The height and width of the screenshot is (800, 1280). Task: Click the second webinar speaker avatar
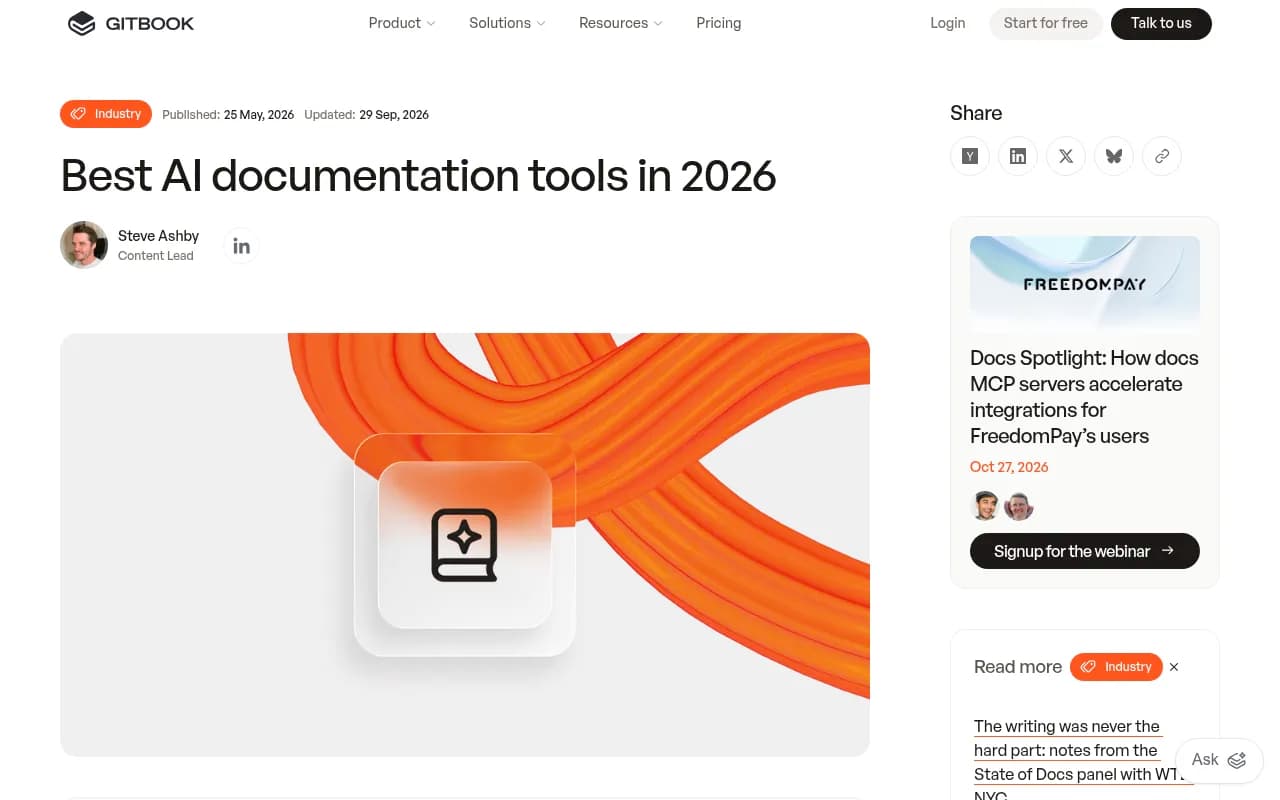click(x=1018, y=506)
